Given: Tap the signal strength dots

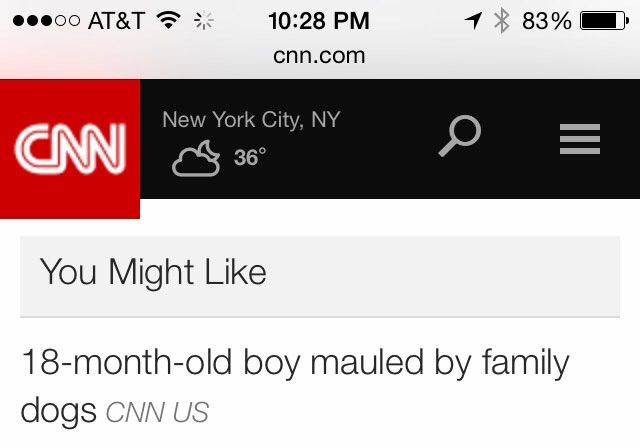Looking at the screenshot, I should coord(47,21).
